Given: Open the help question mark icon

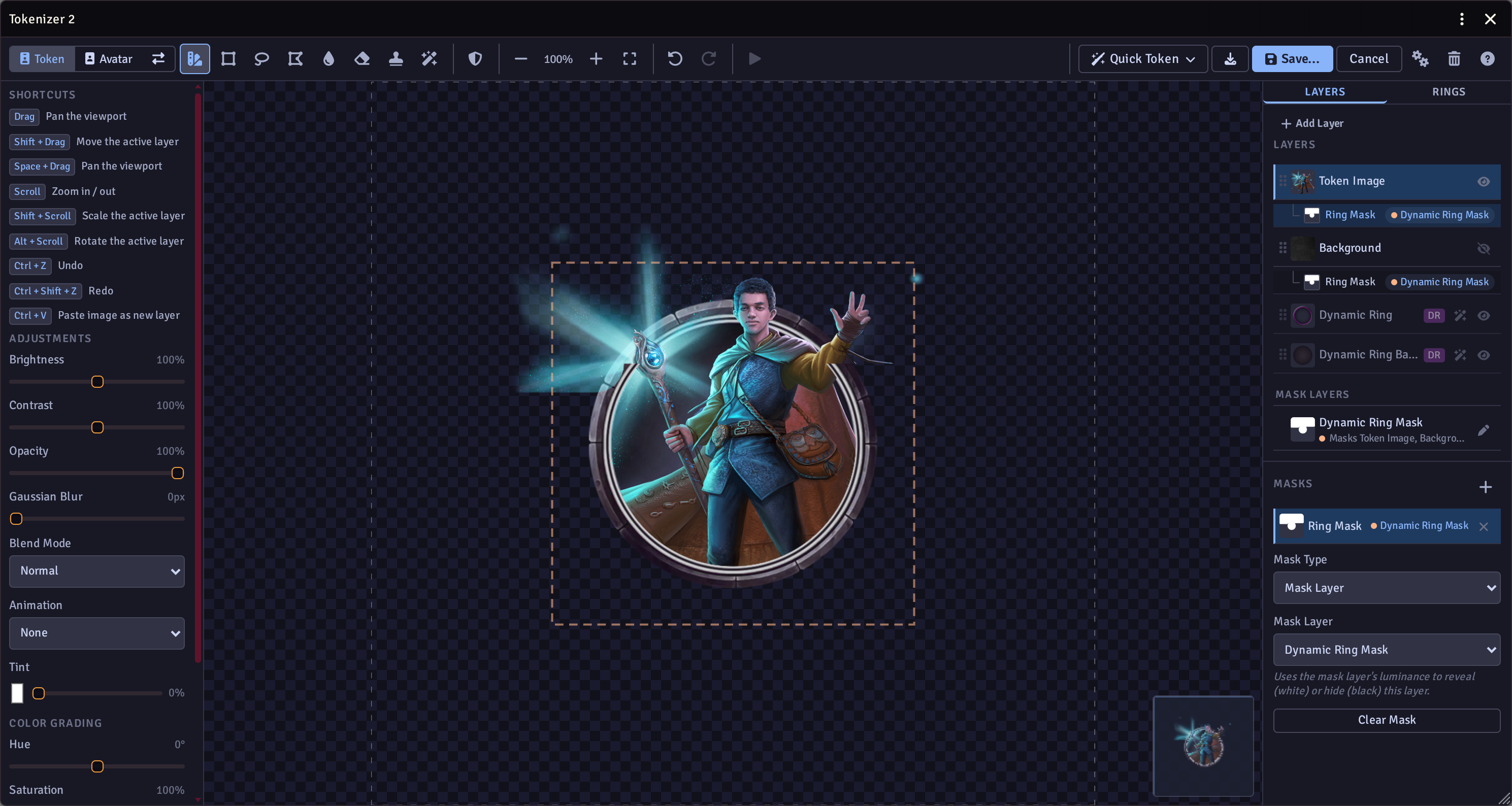Looking at the screenshot, I should point(1487,59).
